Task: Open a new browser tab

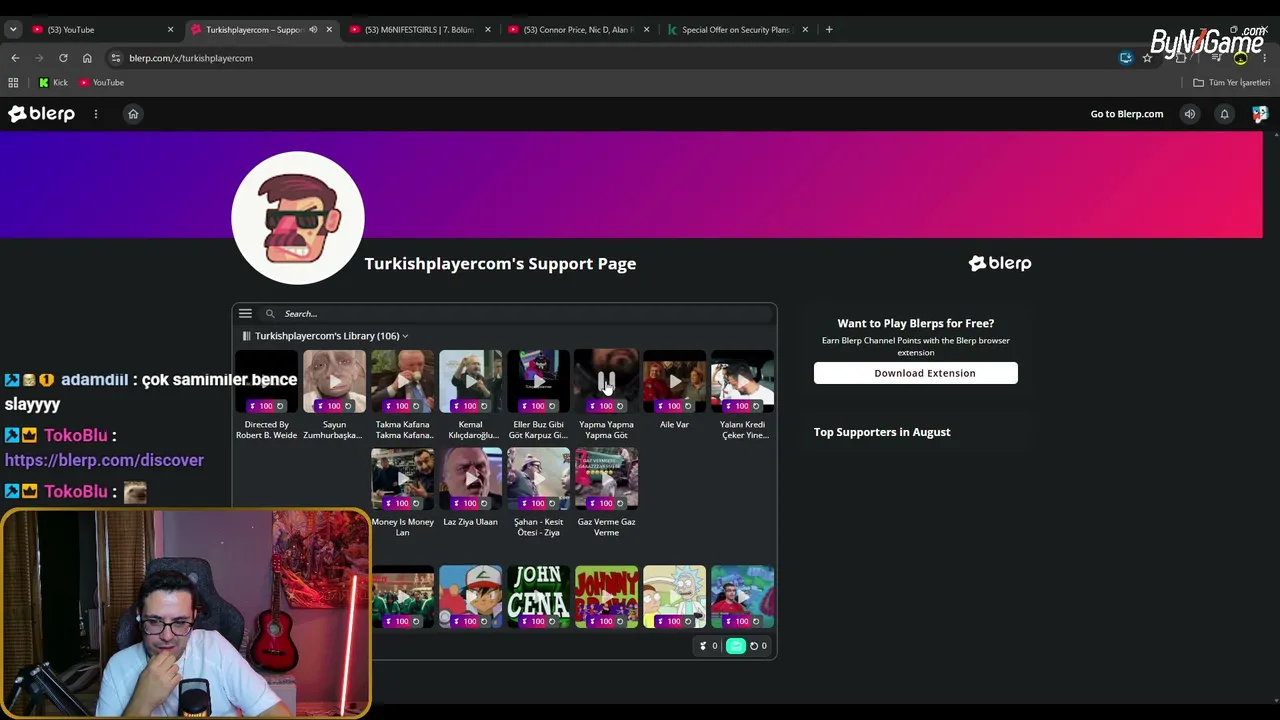Action: tap(829, 30)
